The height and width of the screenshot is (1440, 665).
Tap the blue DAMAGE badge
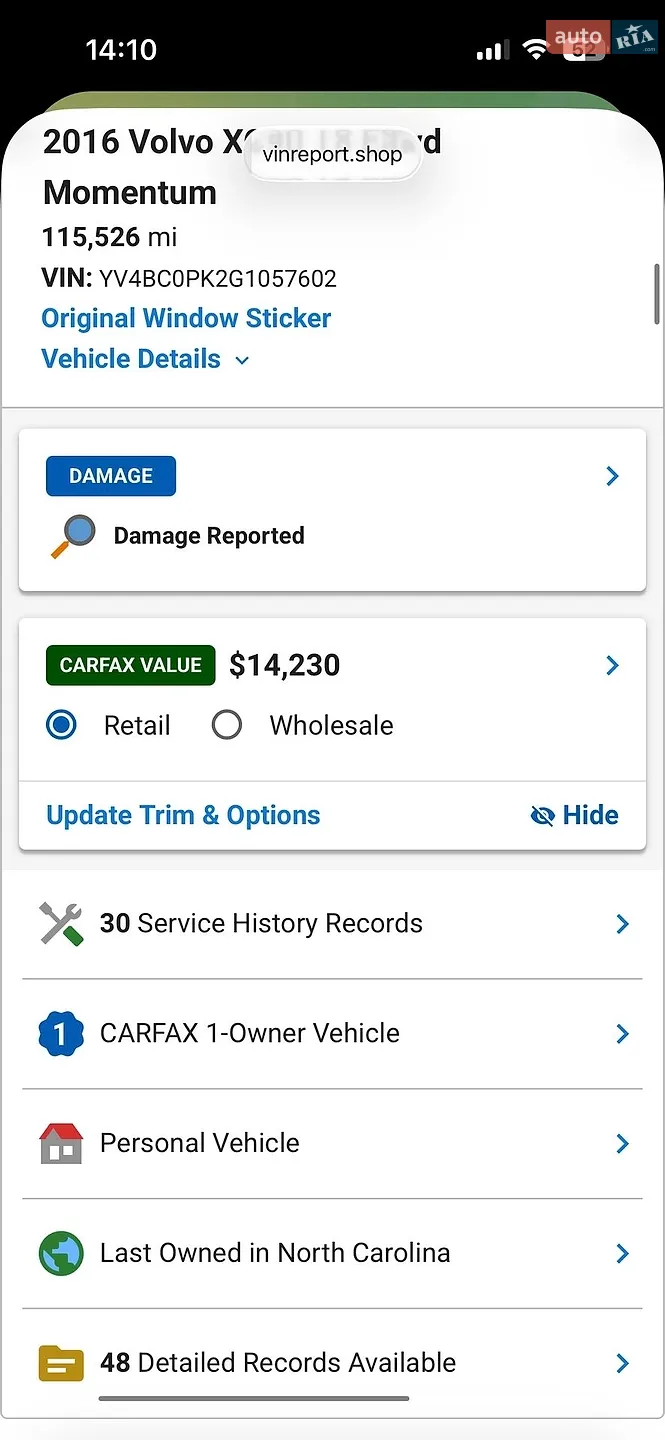coord(111,476)
